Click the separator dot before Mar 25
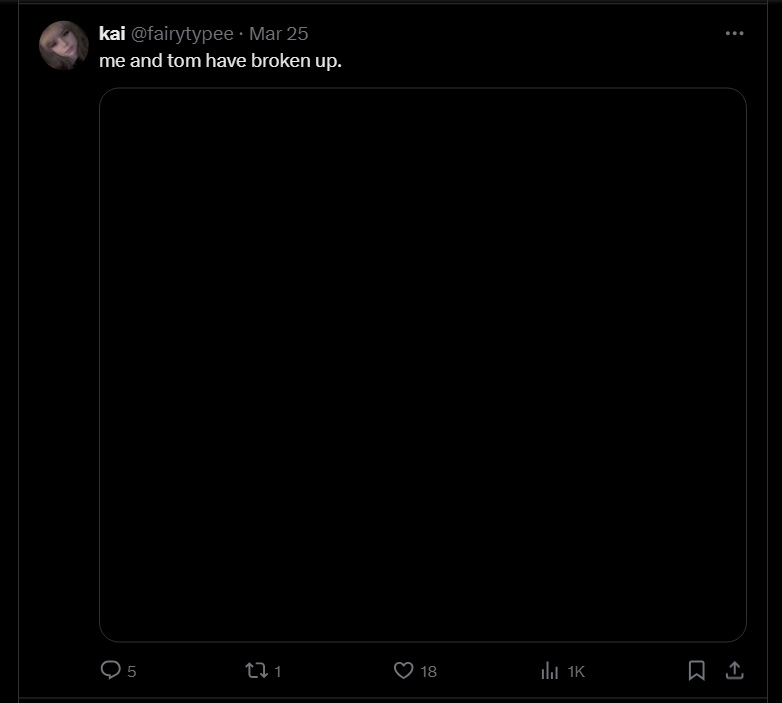The width and height of the screenshot is (782, 703). click(241, 34)
